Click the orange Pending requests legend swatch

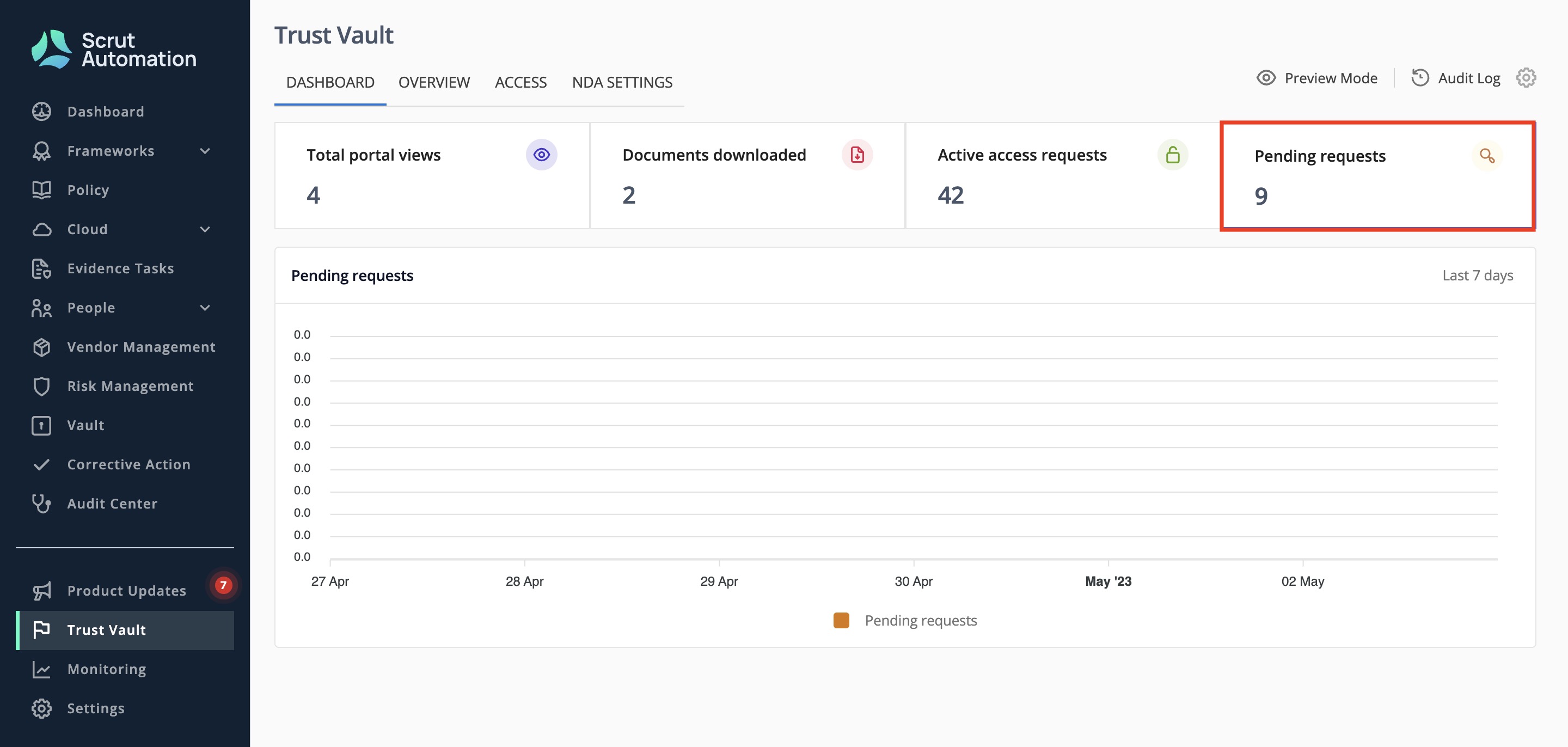[x=841, y=620]
